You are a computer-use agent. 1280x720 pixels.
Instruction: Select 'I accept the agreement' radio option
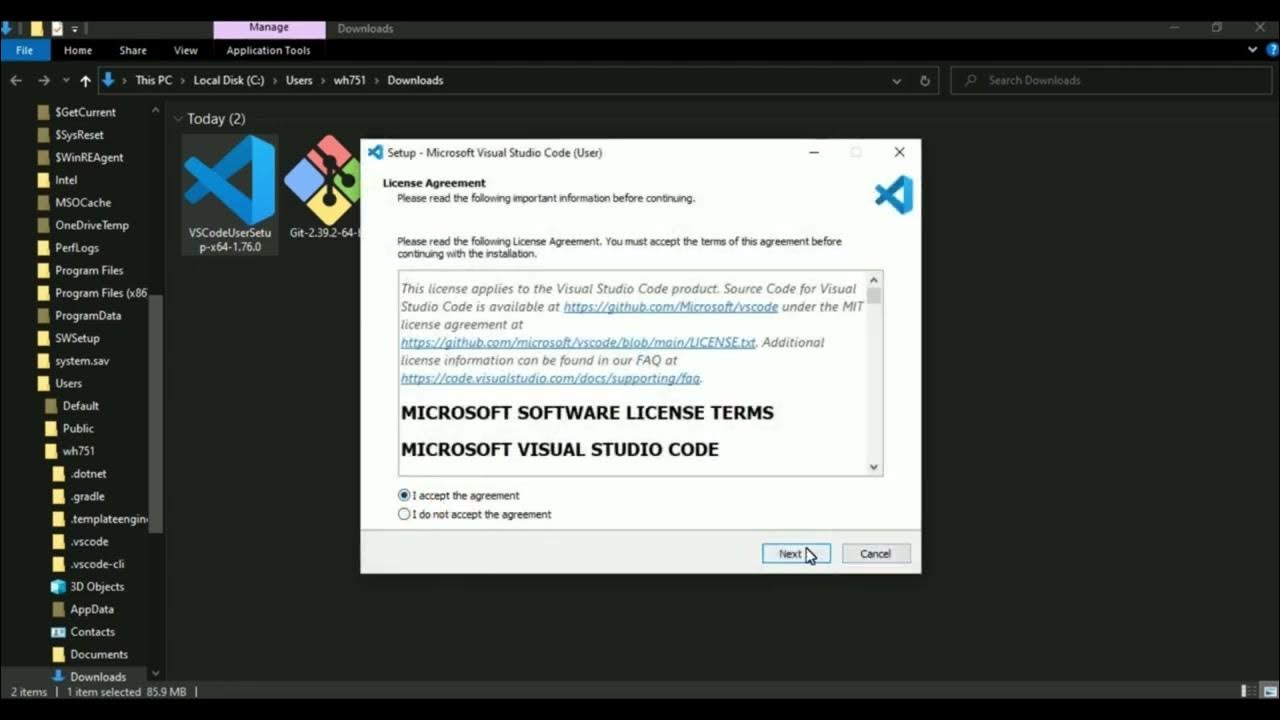pyautogui.click(x=458, y=495)
